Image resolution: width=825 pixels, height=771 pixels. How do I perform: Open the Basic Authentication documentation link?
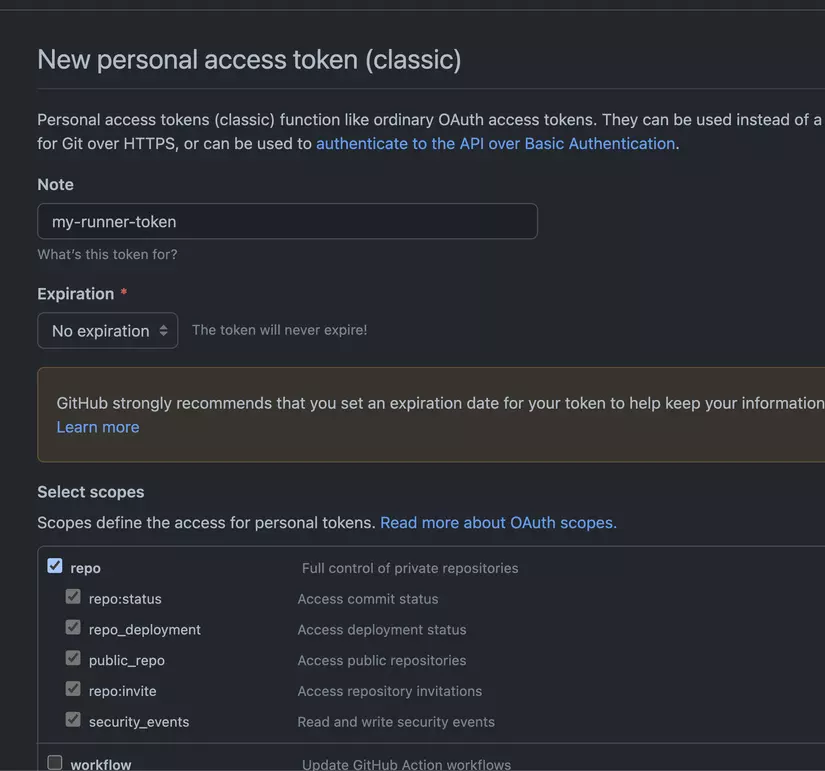(496, 143)
